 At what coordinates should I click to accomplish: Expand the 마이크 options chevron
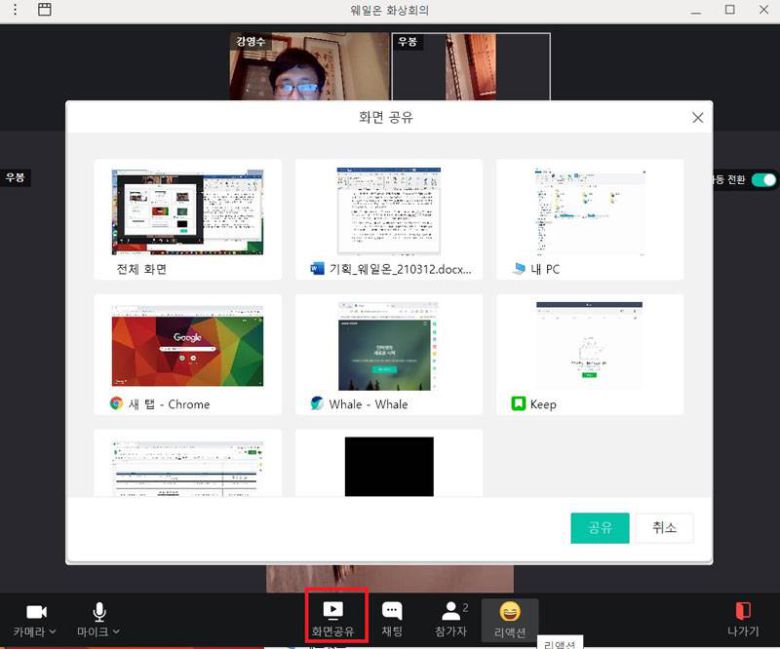[116, 632]
